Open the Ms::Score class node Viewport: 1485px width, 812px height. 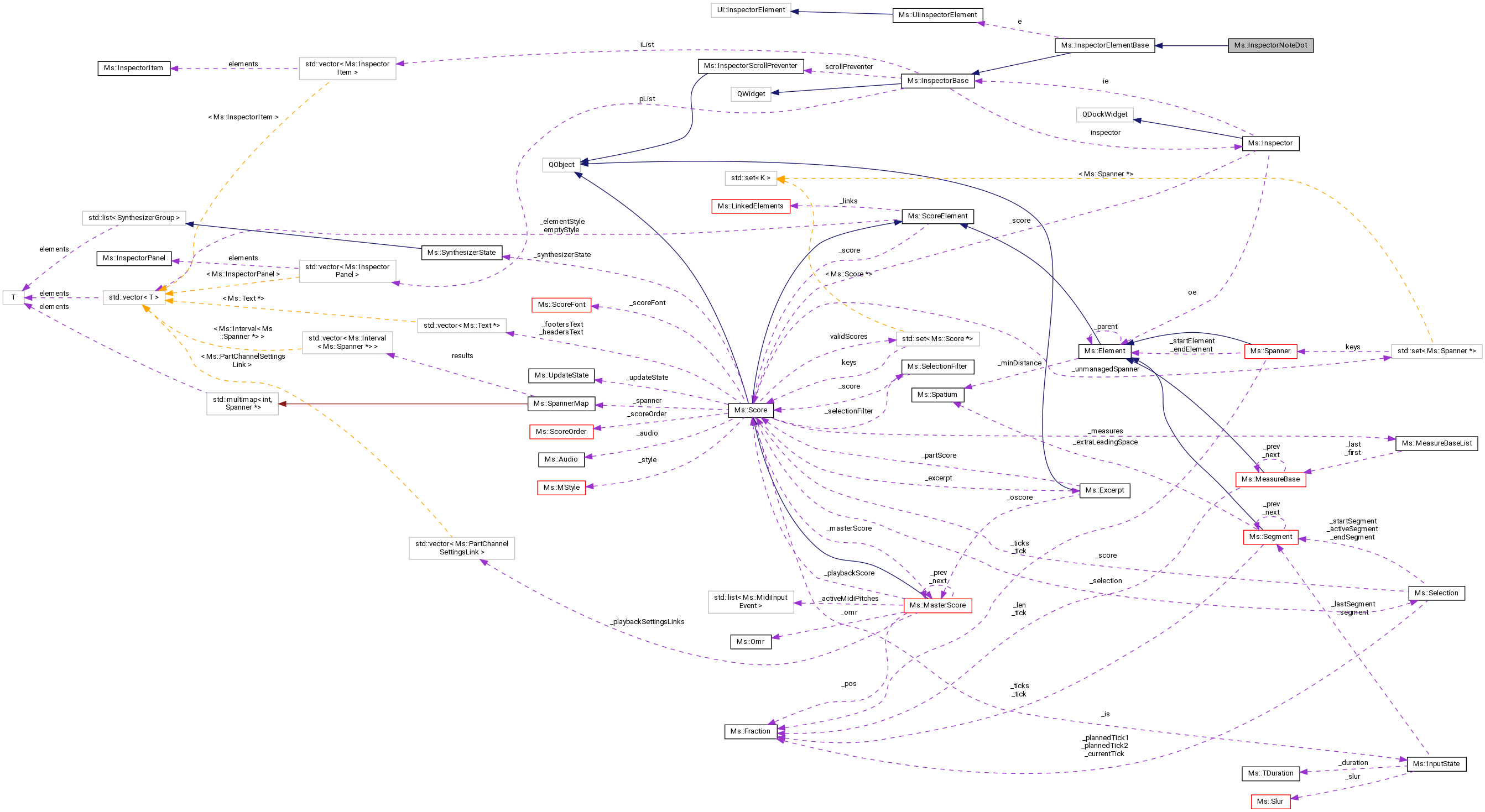coord(751,410)
